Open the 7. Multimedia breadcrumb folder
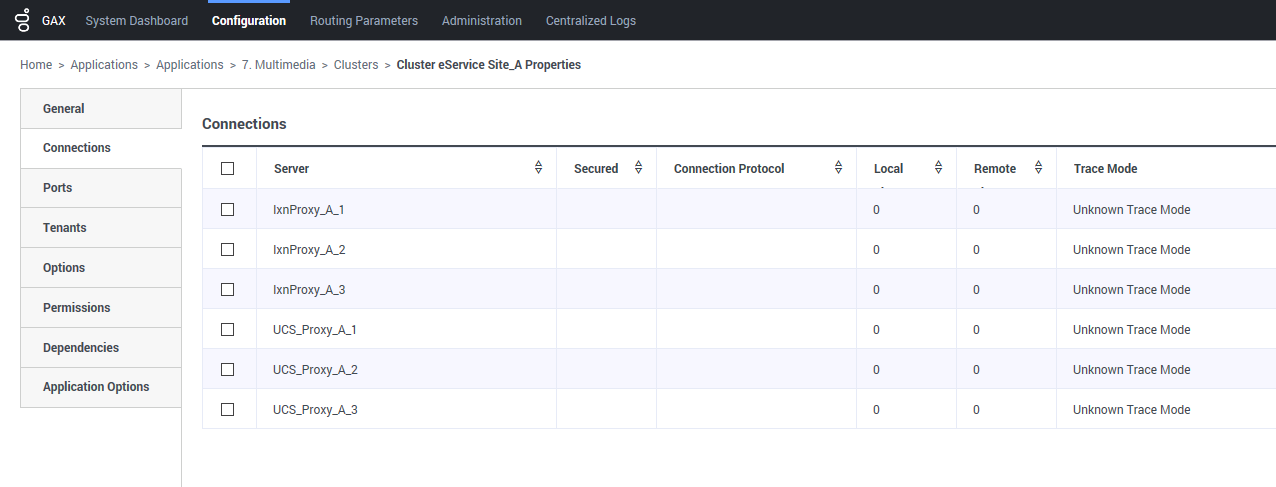The height and width of the screenshot is (487, 1276). [278, 65]
